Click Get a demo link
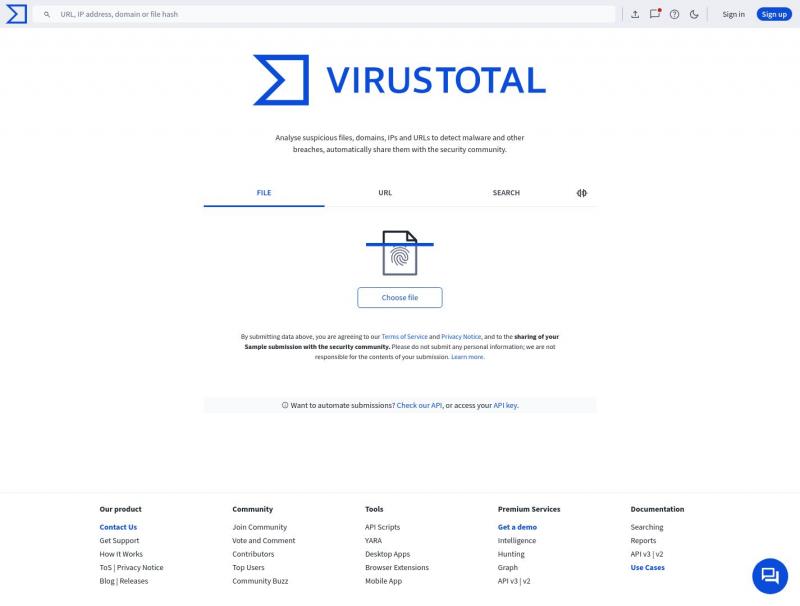Screen dimensions: 800x606 click(x=517, y=527)
